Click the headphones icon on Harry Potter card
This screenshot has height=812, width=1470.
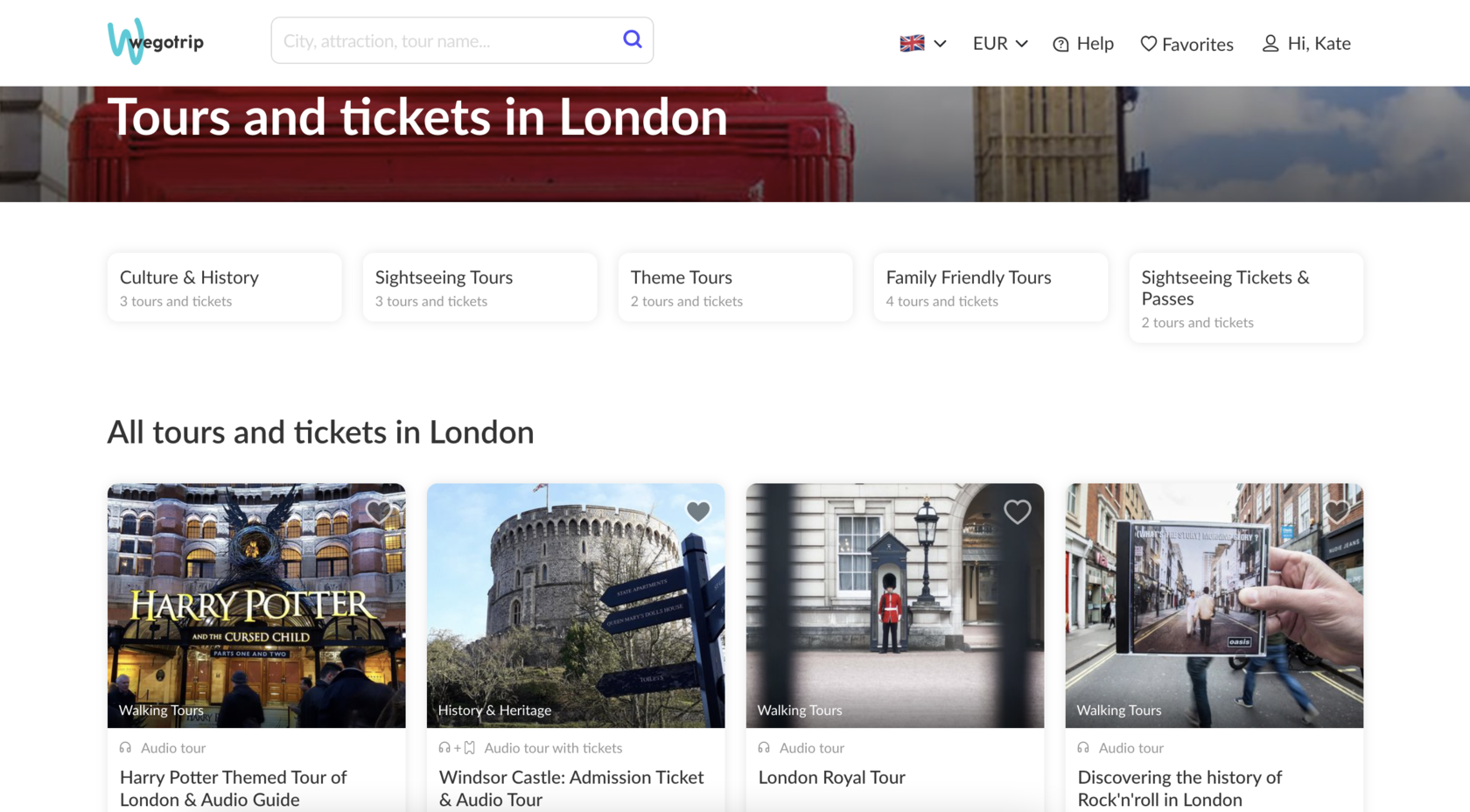pos(126,748)
